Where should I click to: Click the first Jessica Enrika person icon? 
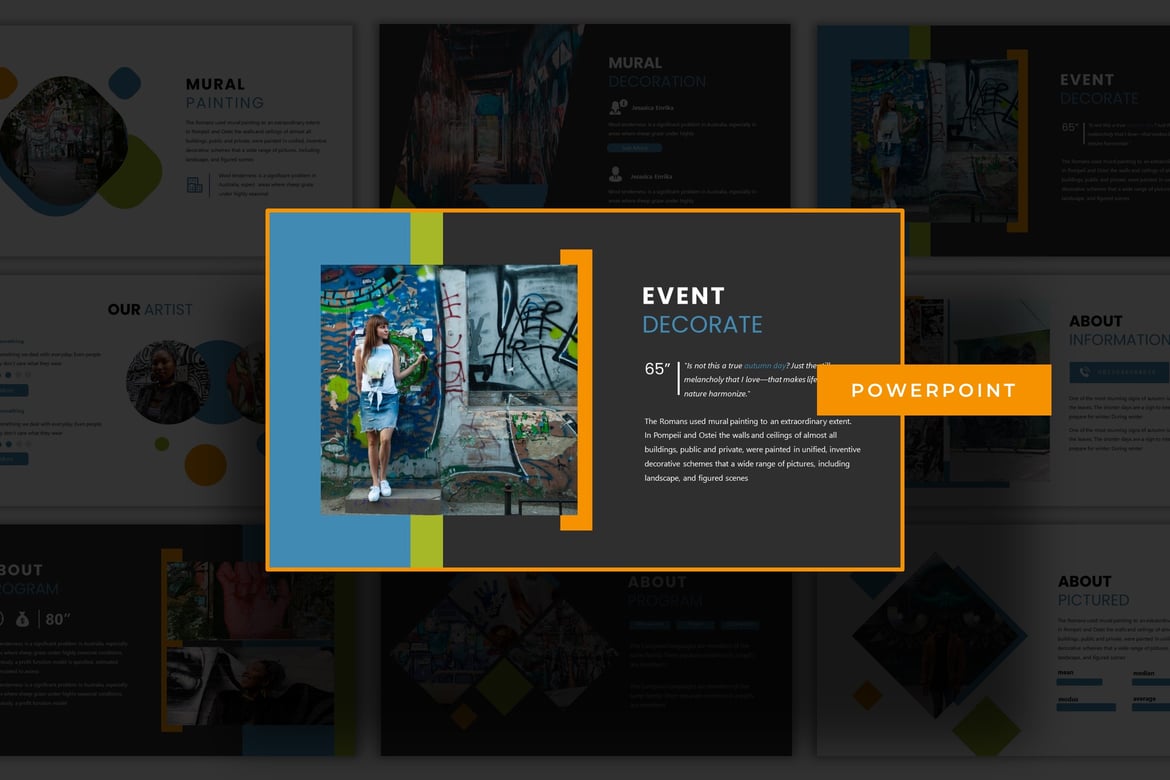(618, 107)
